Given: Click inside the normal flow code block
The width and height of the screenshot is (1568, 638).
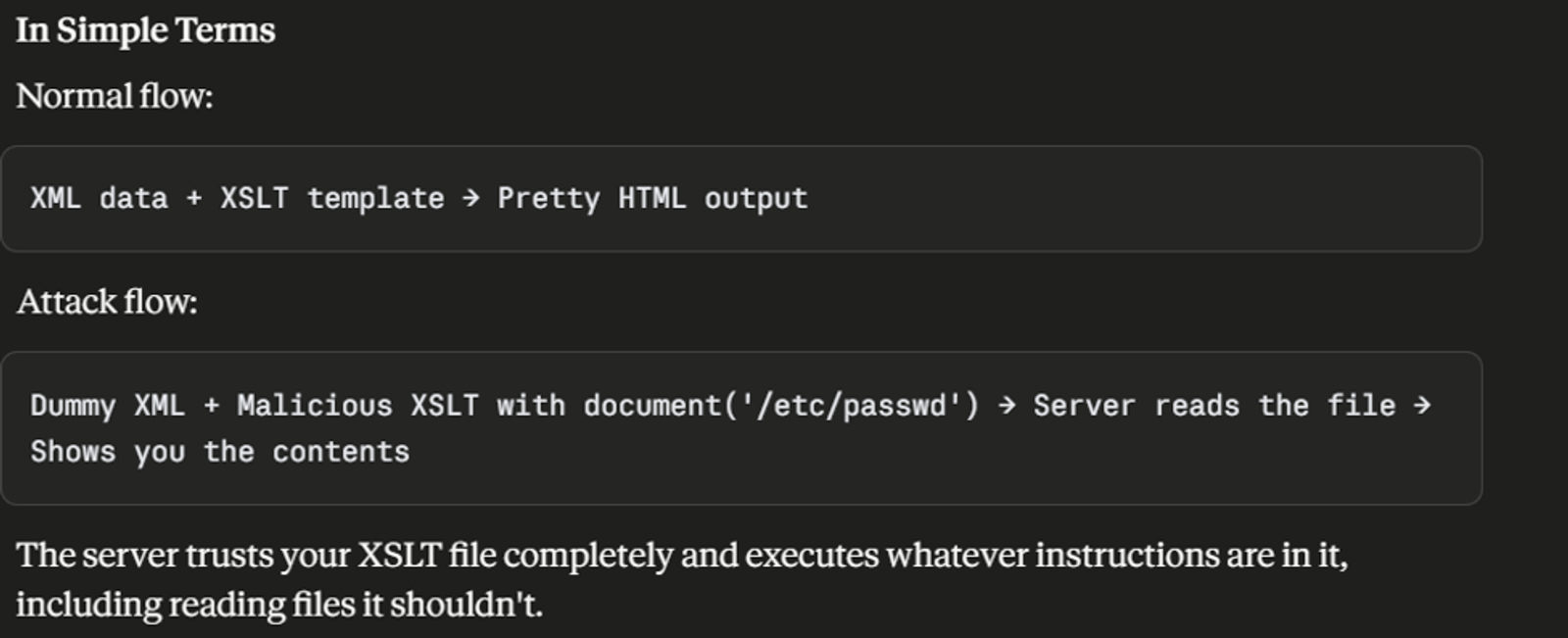Looking at the screenshot, I should 741,199.
